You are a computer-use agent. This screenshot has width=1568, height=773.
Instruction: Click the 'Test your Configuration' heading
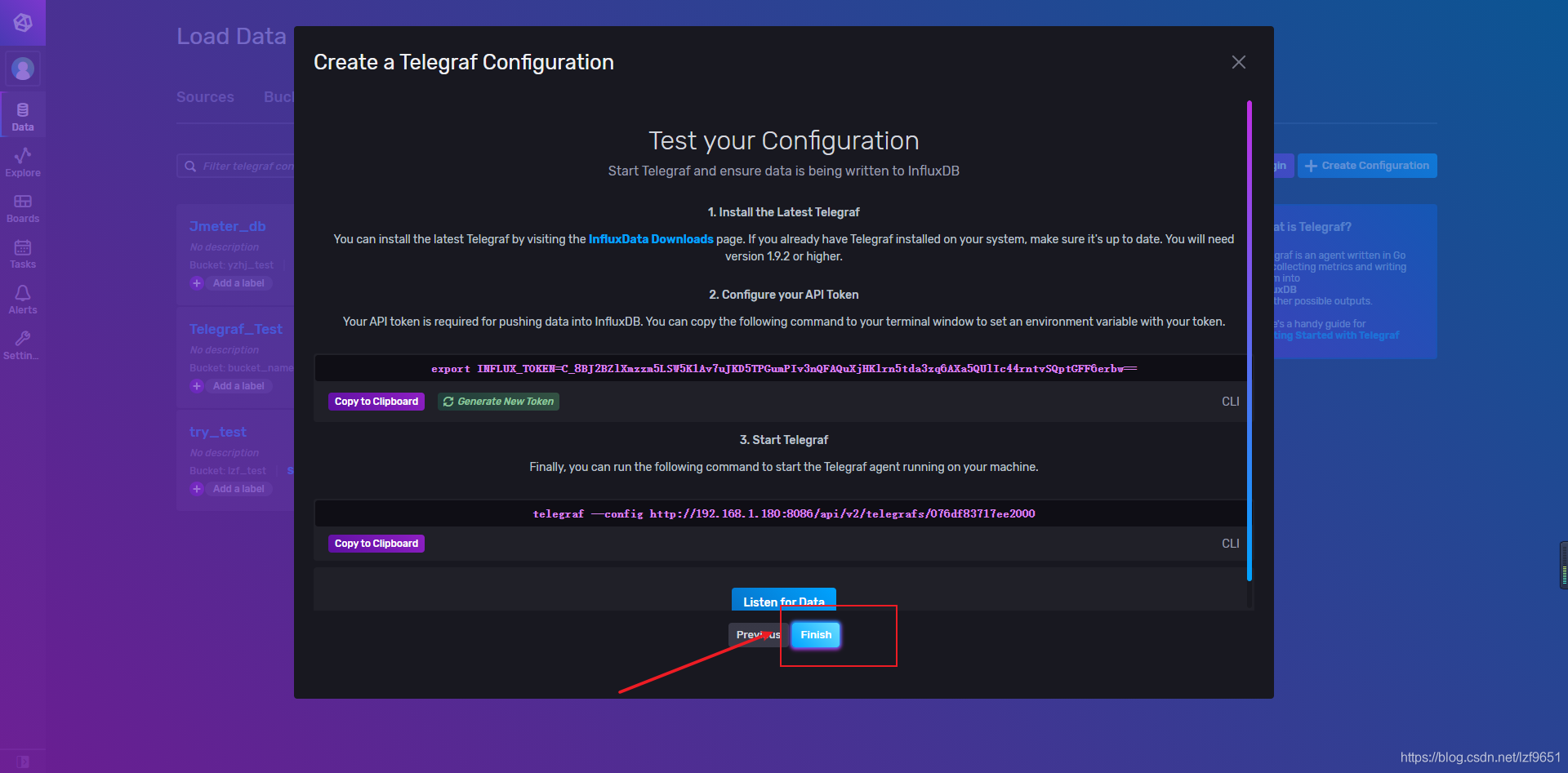[784, 140]
